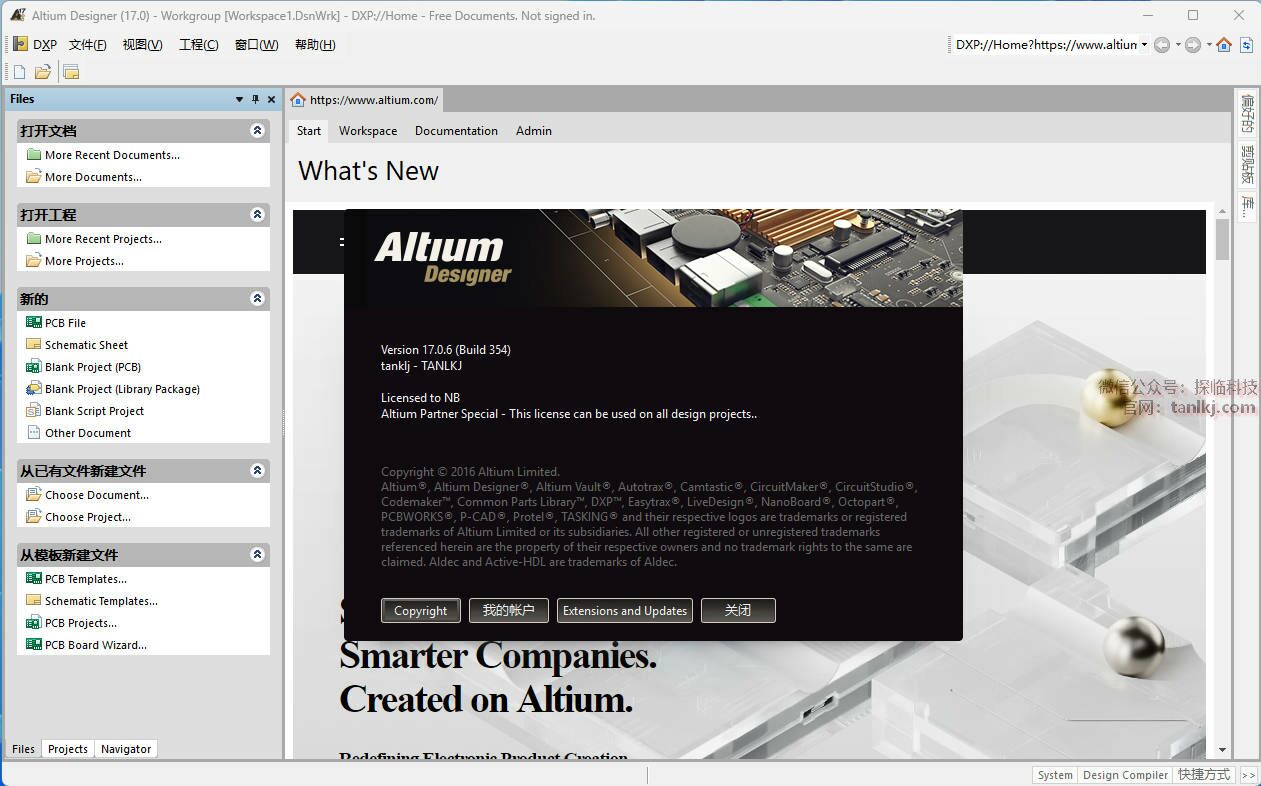Click the scrollbar down arrow
This screenshot has width=1261, height=786.
[1222, 750]
